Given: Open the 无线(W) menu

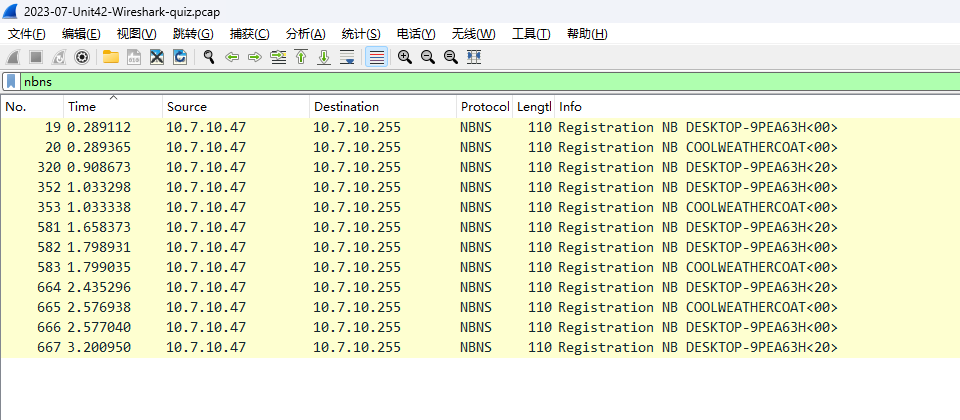Looking at the screenshot, I should (473, 34).
